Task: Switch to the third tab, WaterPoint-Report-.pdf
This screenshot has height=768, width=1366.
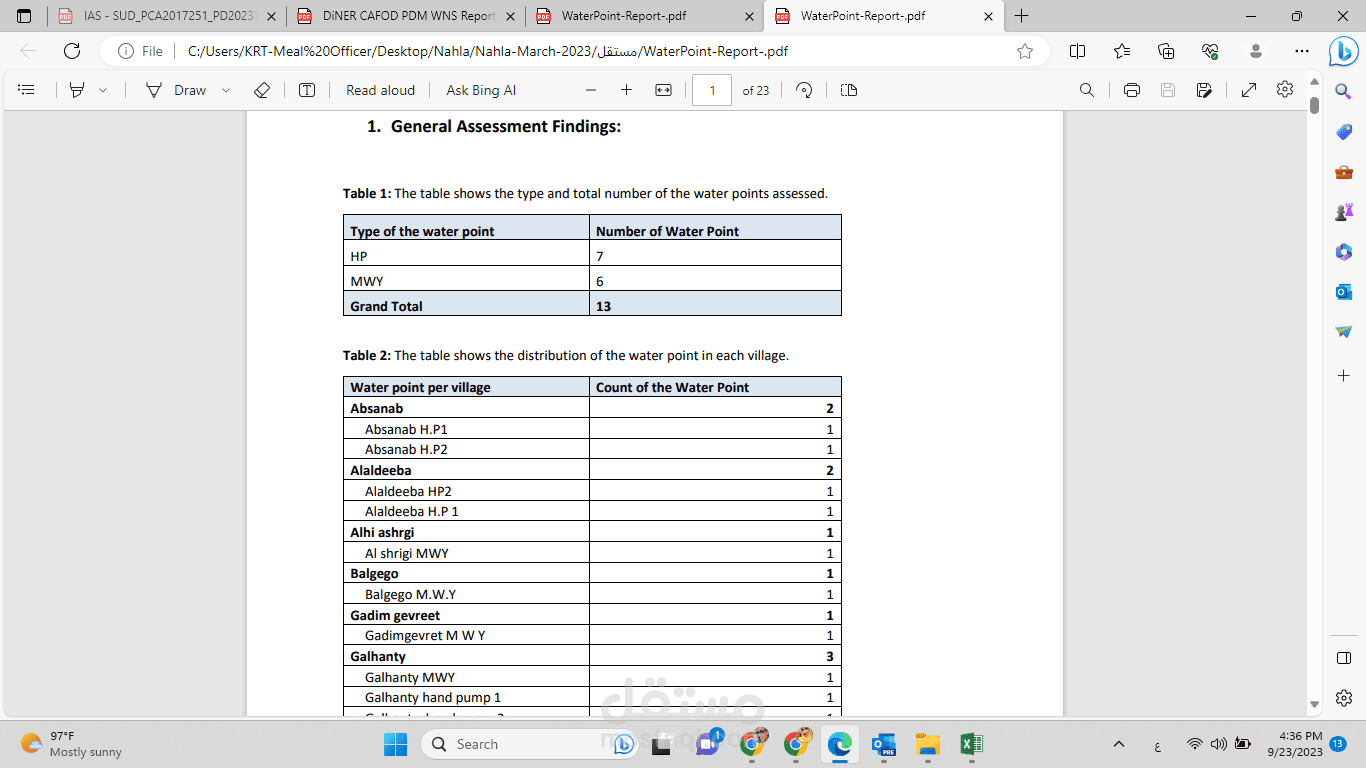Action: coord(645,16)
